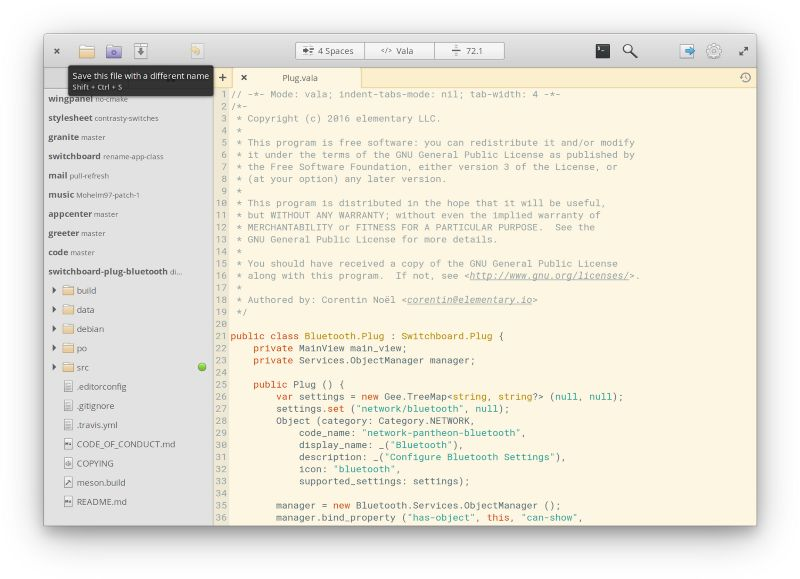Close the Plug.vala tab
This screenshot has width=800, height=579.
244,76
